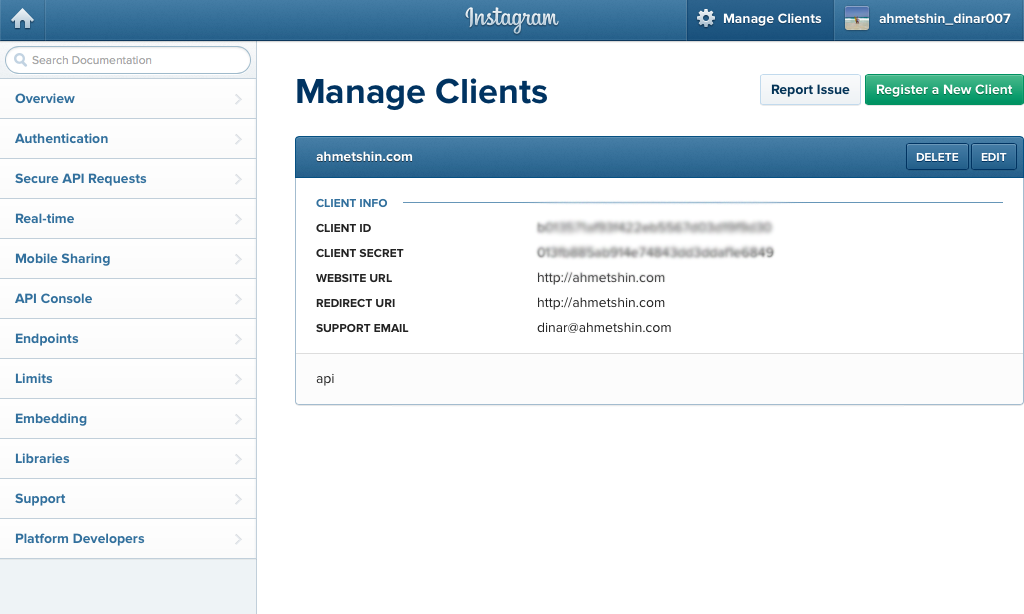Click the Website URL http://ahmetshin.com
1024x614 pixels.
coord(601,278)
